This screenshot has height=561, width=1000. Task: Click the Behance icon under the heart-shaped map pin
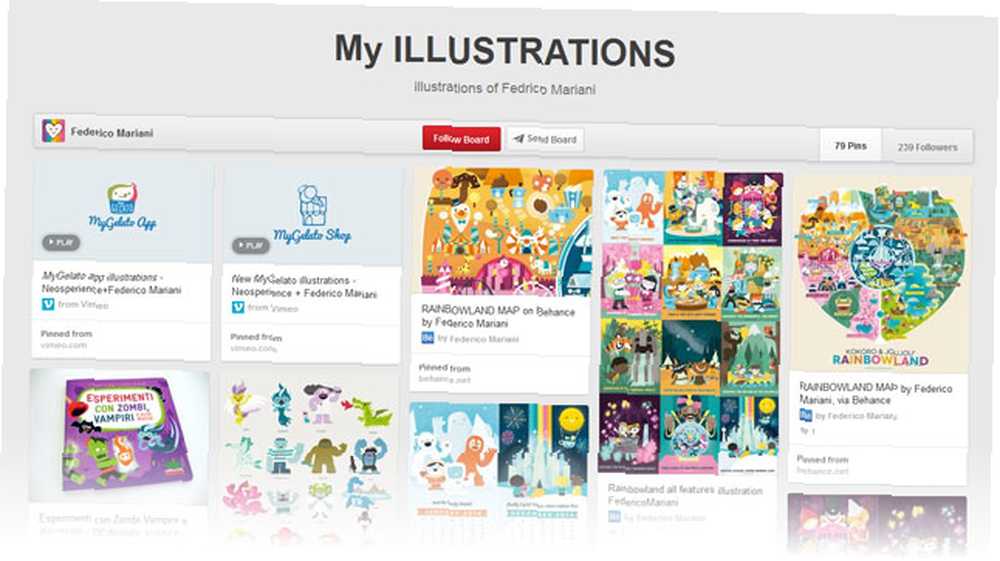tap(805, 415)
